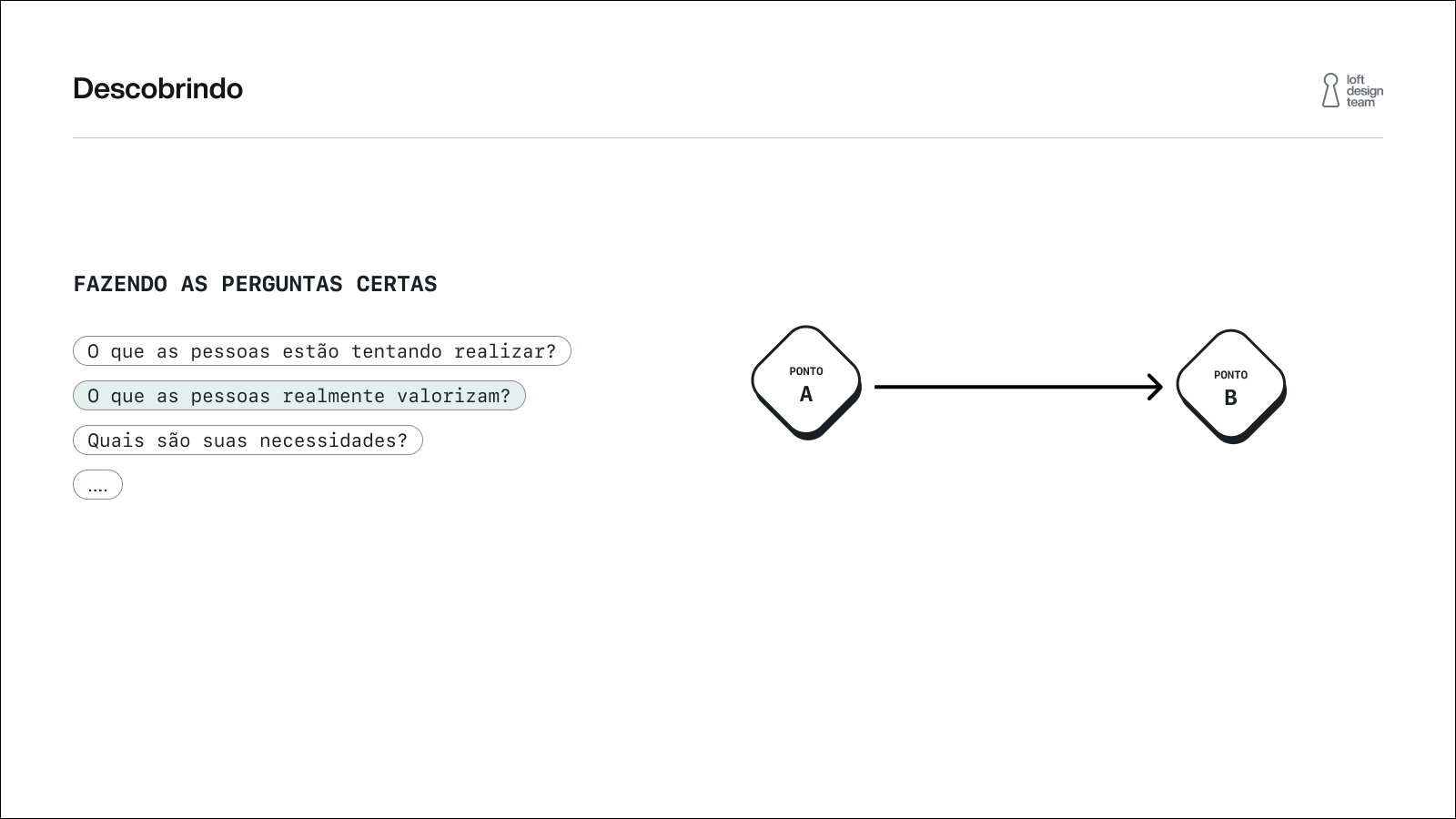Click the word 'CERTAS' in the heading

(396, 284)
